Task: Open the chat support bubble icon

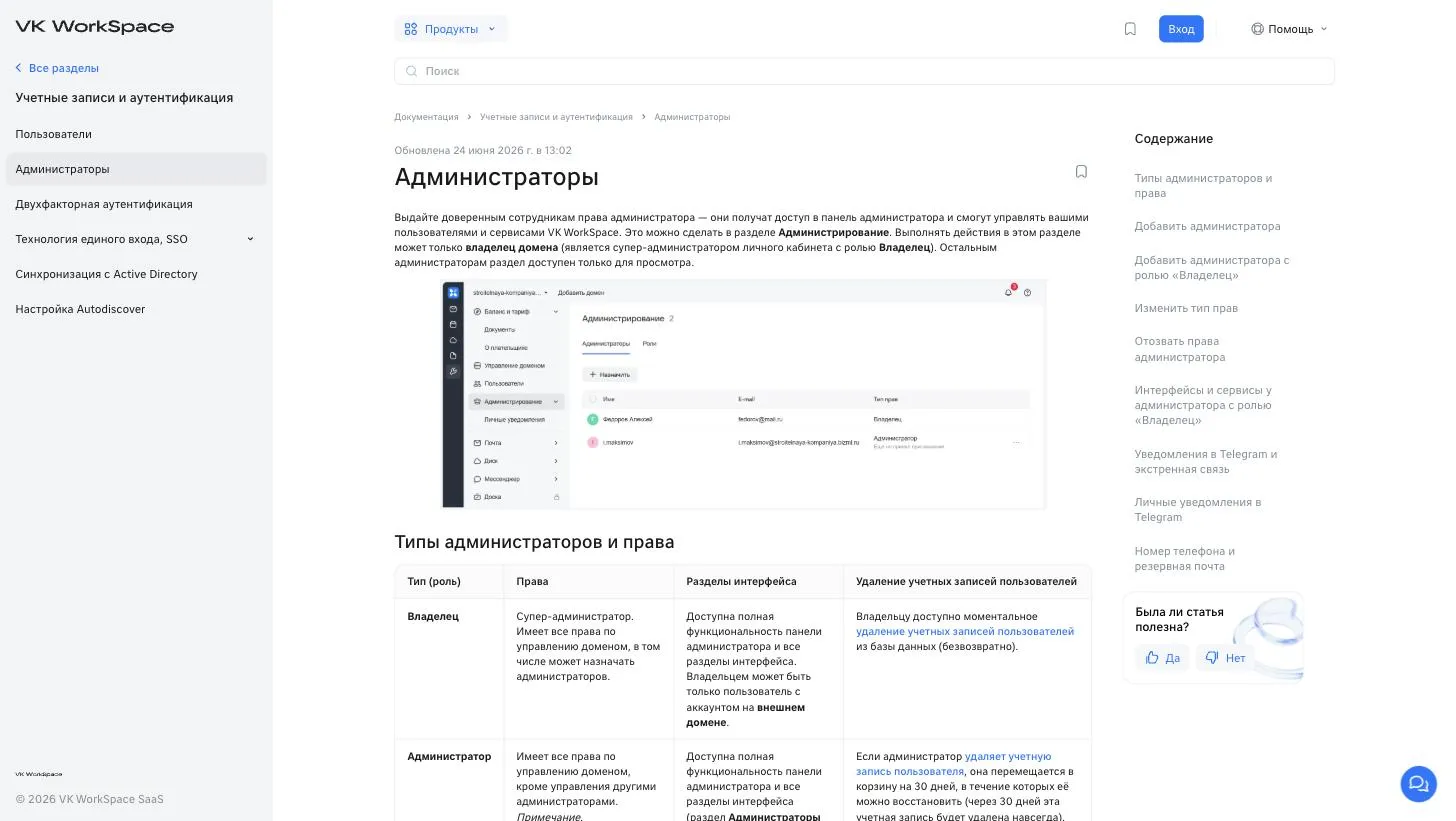Action: pos(1418,784)
